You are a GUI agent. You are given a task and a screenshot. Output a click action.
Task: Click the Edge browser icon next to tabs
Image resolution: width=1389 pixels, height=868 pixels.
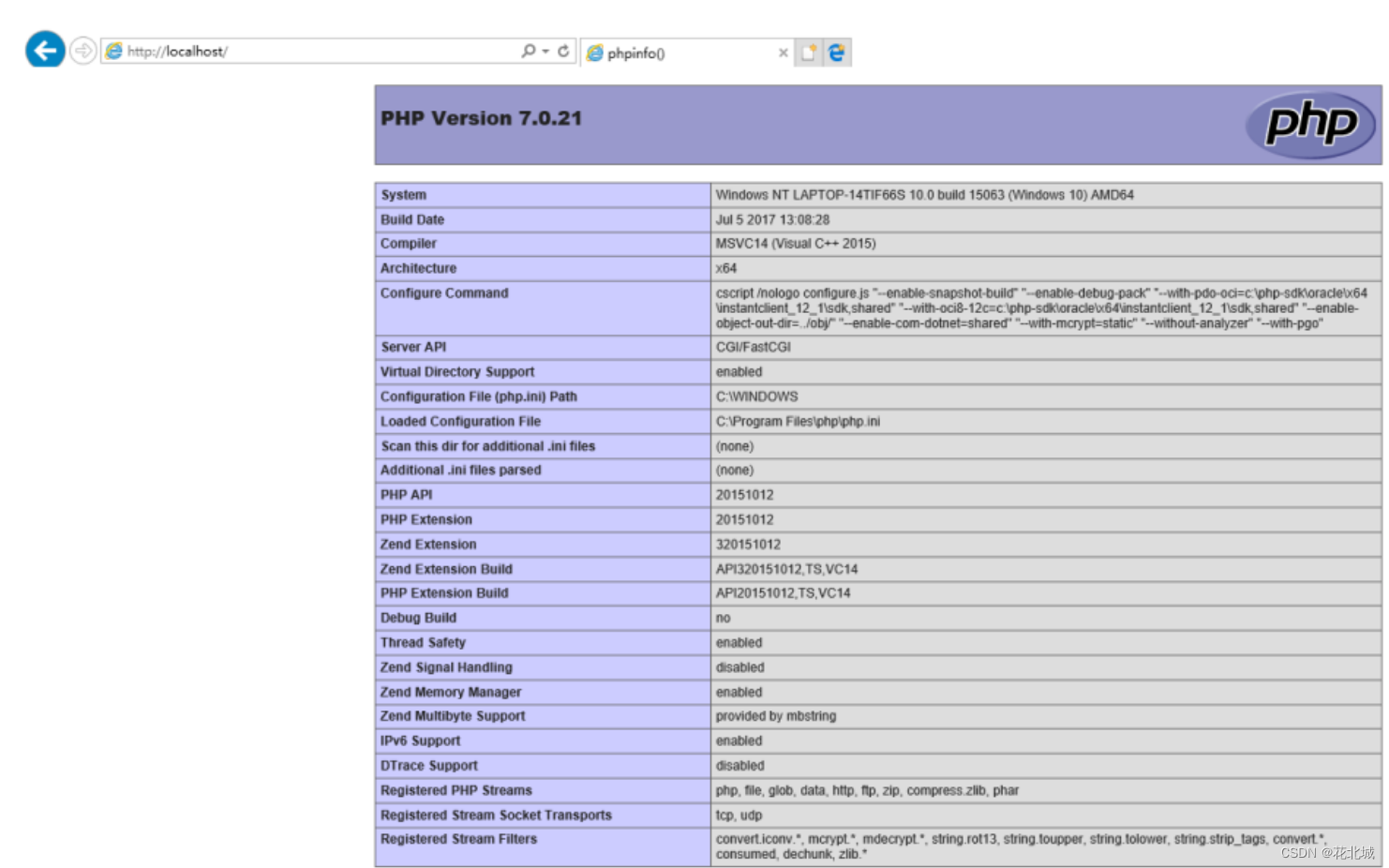[837, 52]
